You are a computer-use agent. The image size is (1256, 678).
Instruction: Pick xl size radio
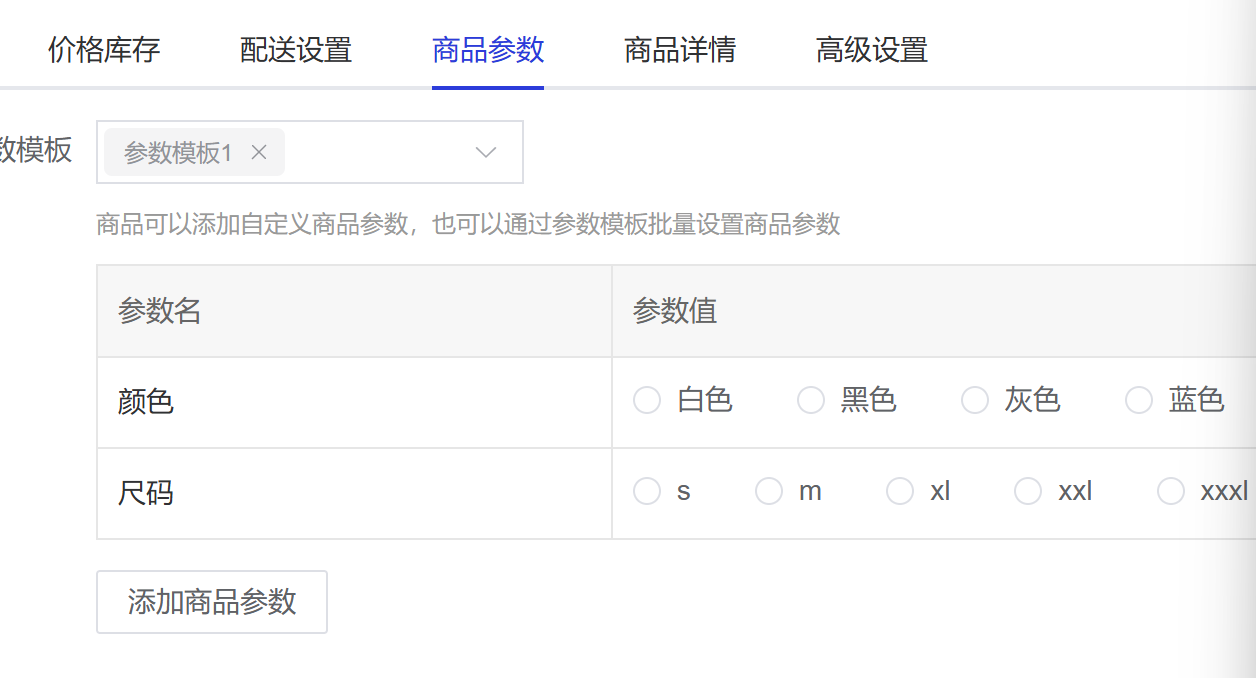point(900,491)
